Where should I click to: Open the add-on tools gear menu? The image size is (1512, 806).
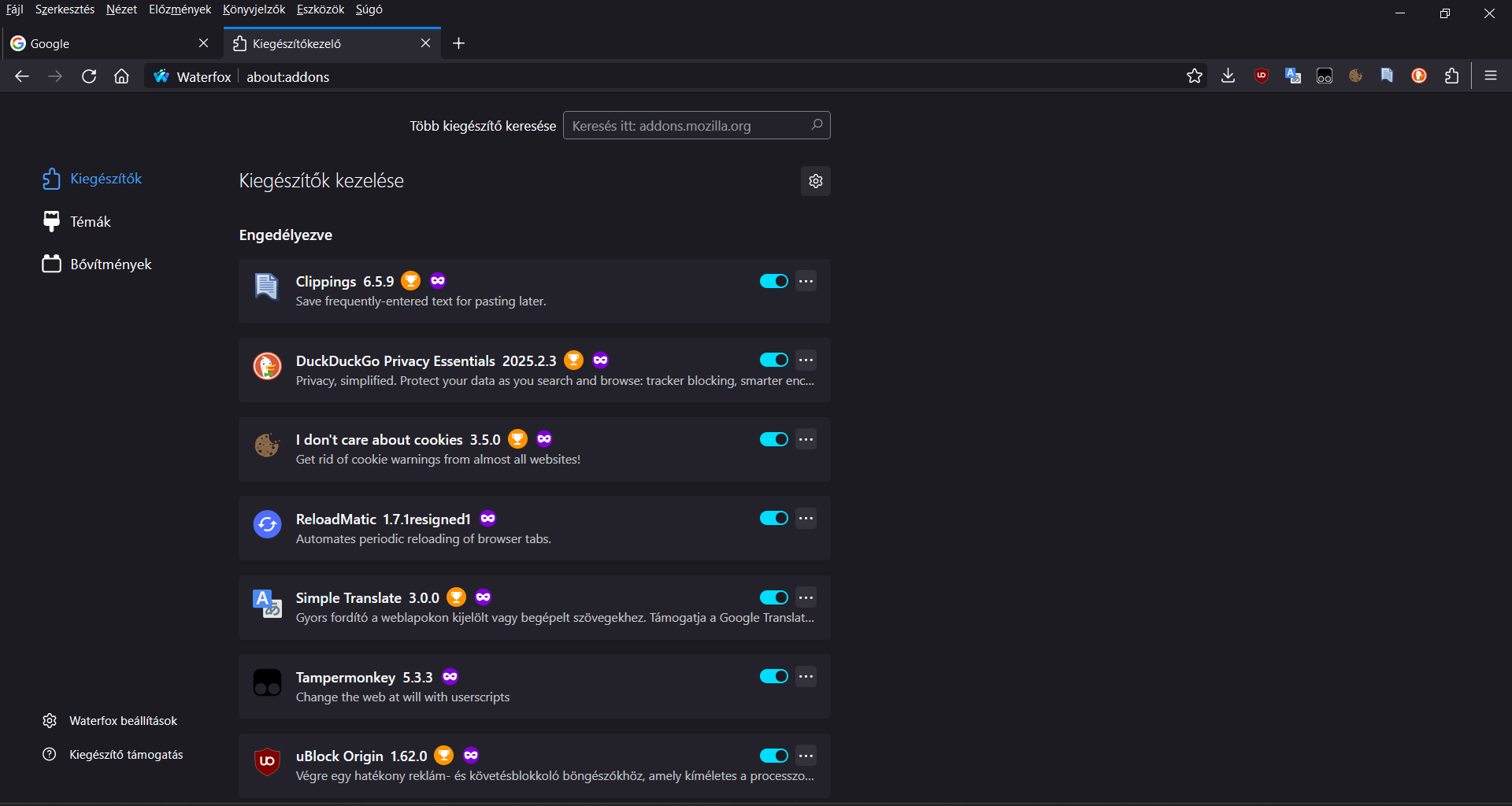pyautogui.click(x=816, y=181)
